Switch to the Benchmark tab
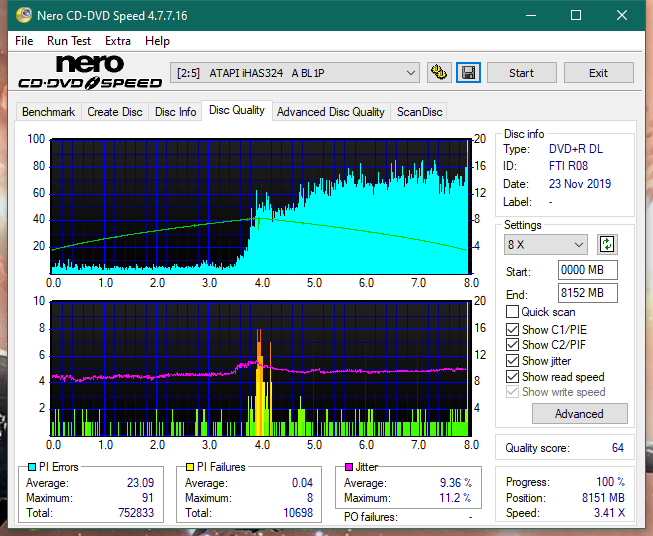Screen dimensions: 653x536 coord(49,112)
